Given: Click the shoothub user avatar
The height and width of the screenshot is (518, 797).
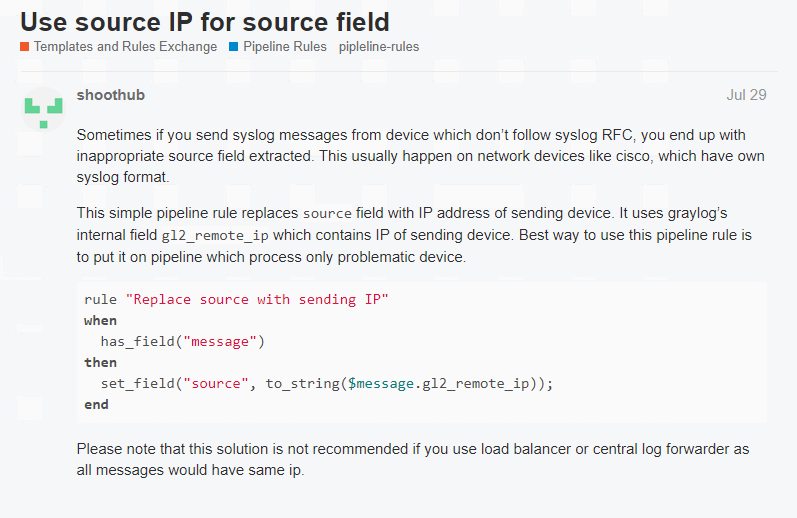Looking at the screenshot, I should (x=44, y=110).
